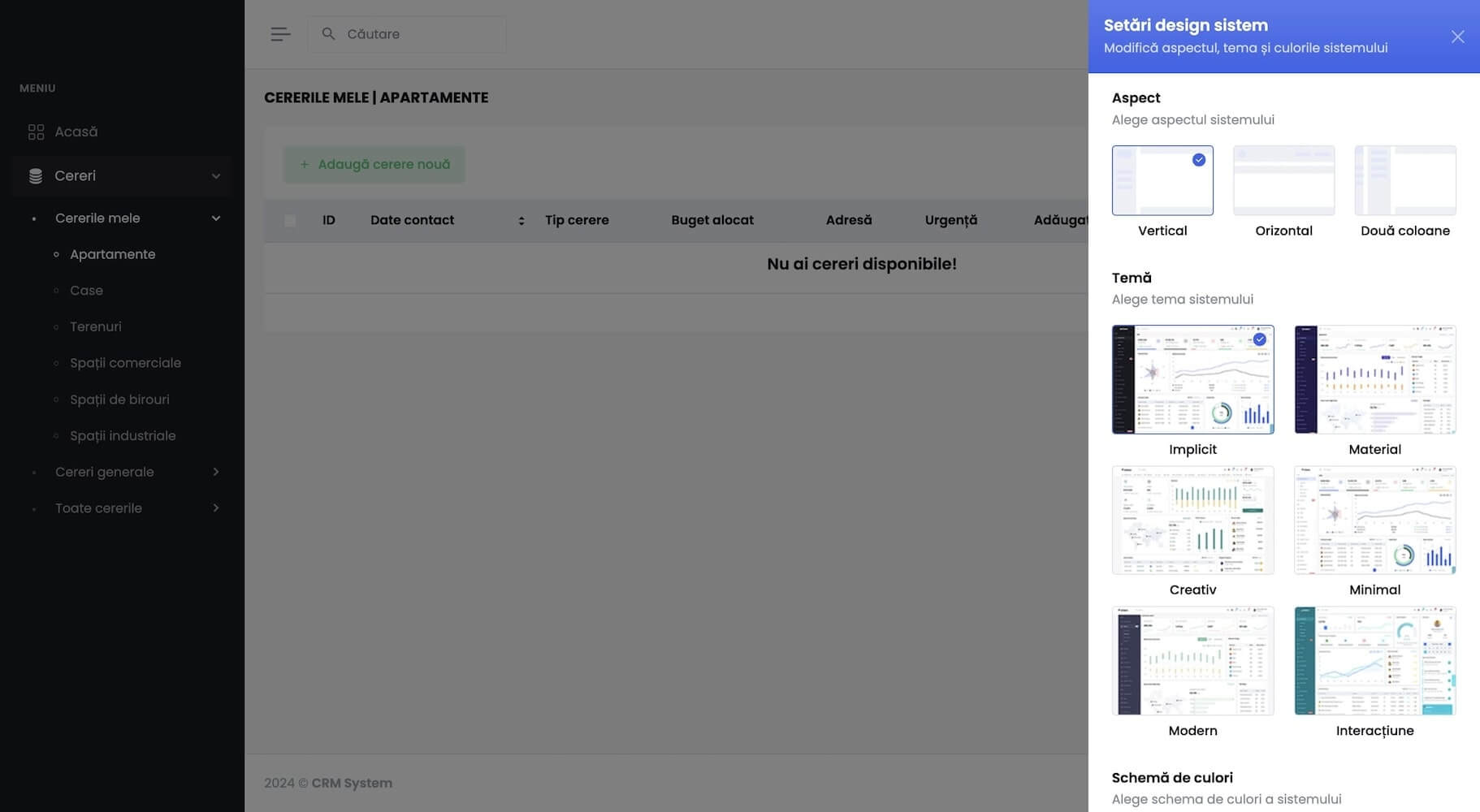Click Adaugă cerere nouă button

(x=374, y=165)
